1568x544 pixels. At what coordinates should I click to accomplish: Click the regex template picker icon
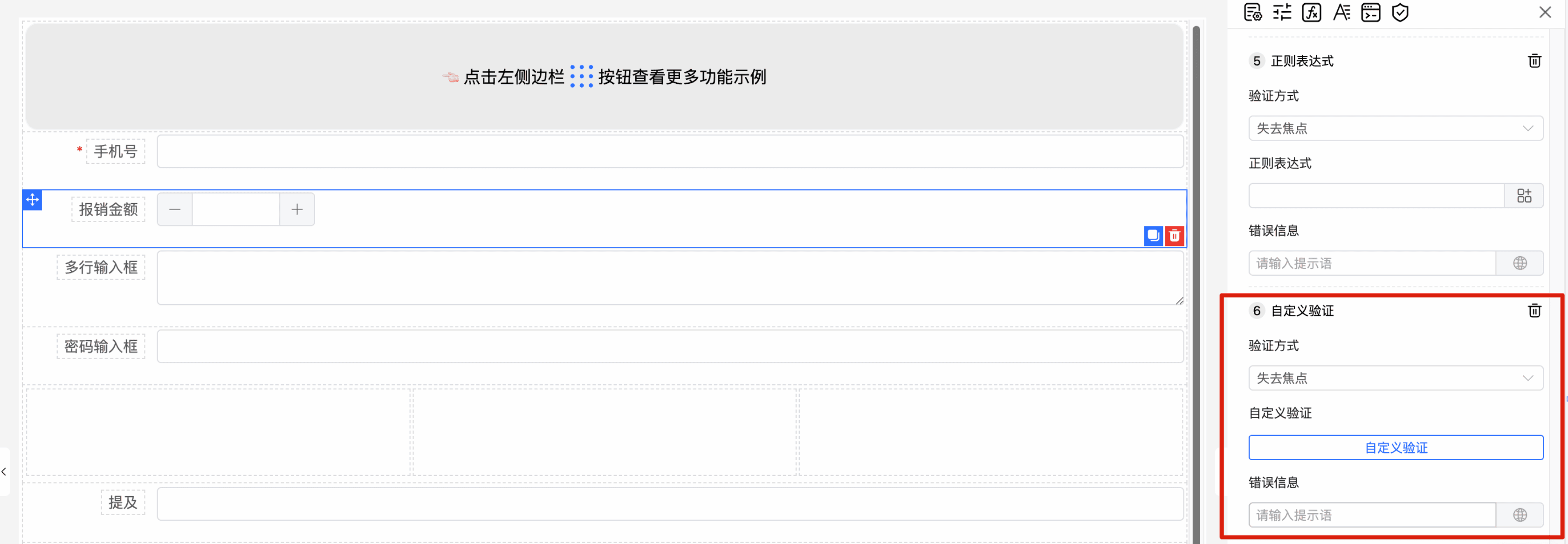coord(1524,196)
